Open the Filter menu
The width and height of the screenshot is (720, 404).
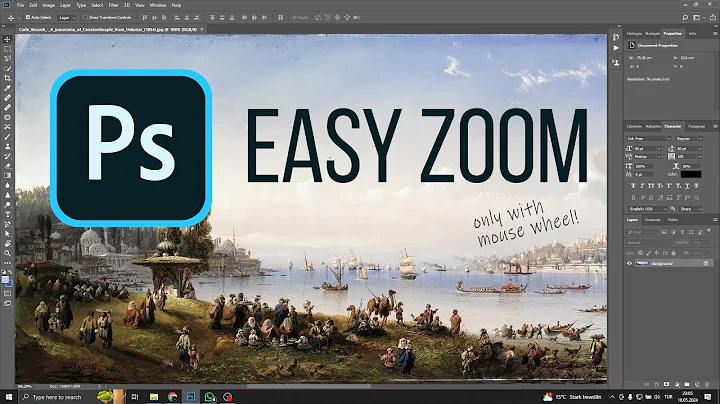[x=113, y=5]
